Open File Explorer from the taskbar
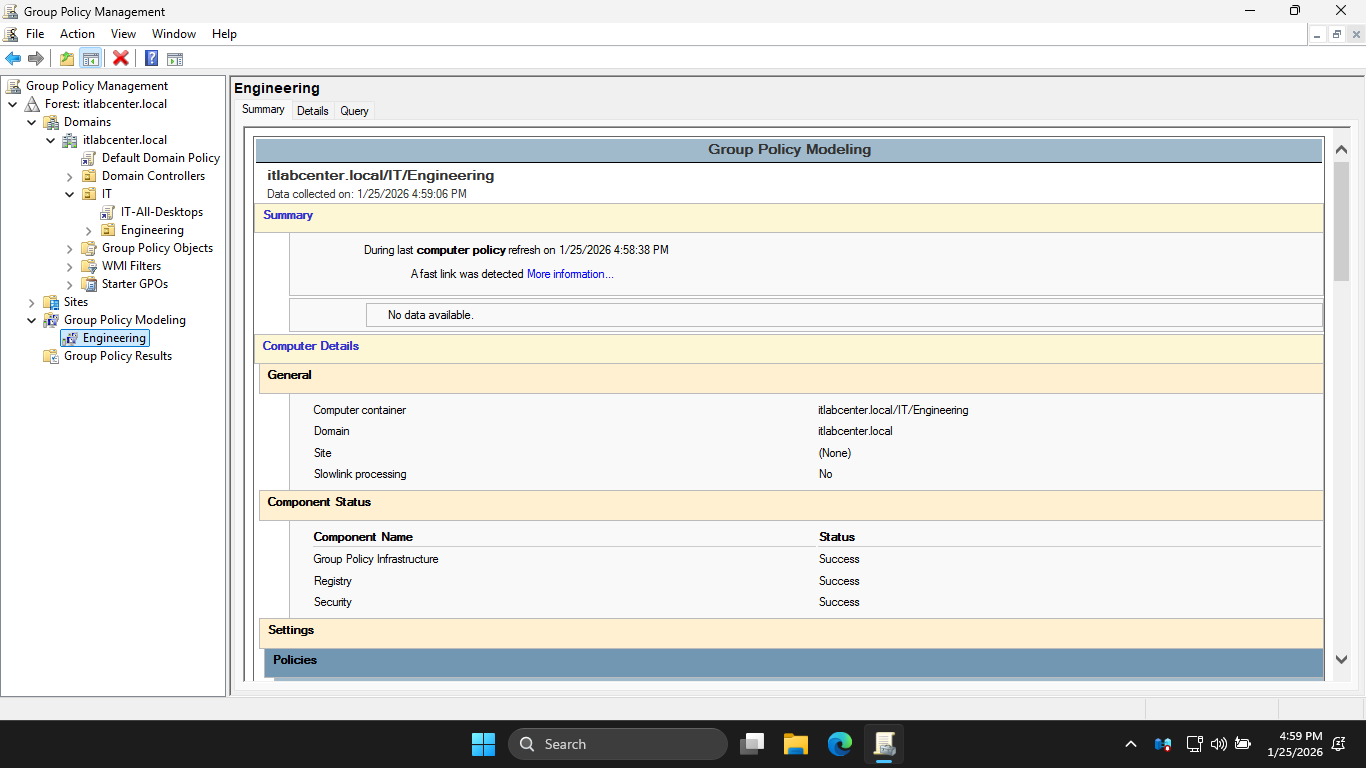The height and width of the screenshot is (768, 1366). tap(795, 744)
